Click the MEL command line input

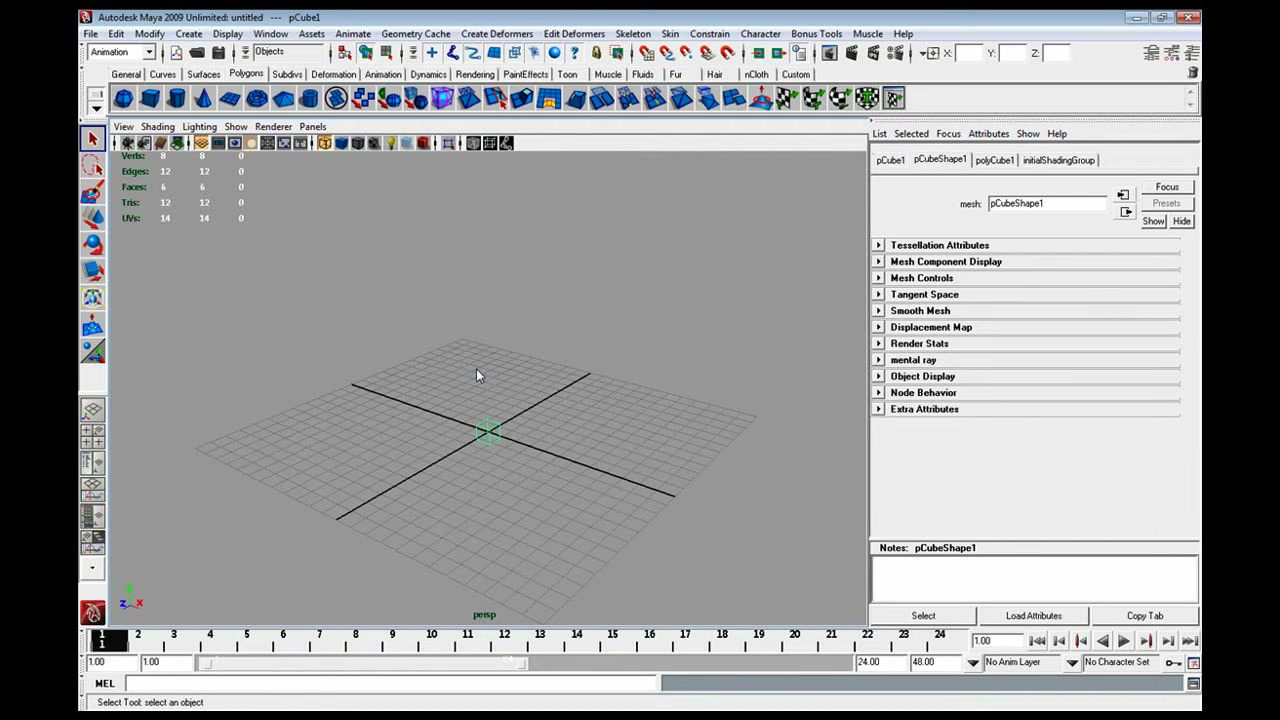[x=391, y=683]
